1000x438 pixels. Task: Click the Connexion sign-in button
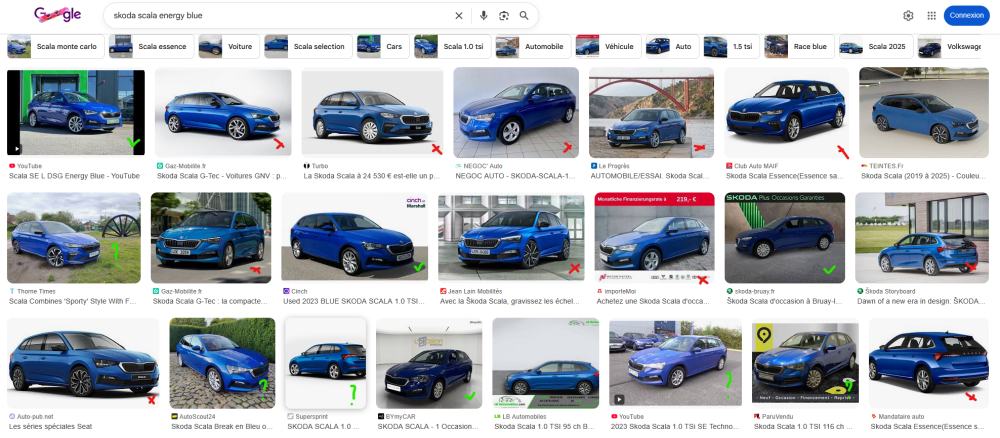(966, 15)
